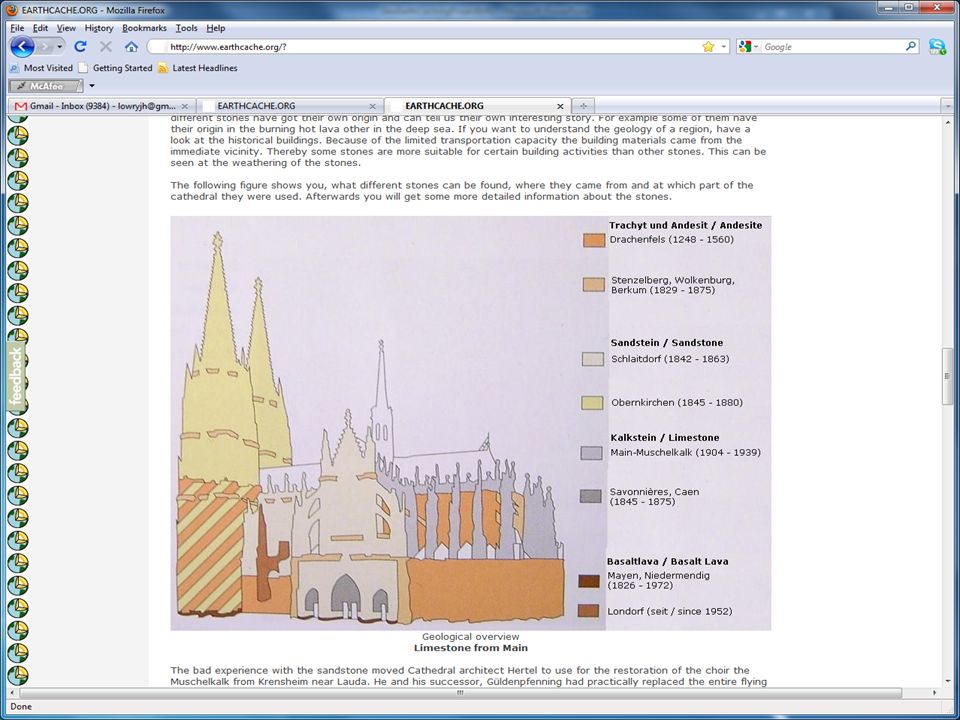Close the Gmail Inbox tab
This screenshot has width=960, height=720.
click(x=185, y=107)
